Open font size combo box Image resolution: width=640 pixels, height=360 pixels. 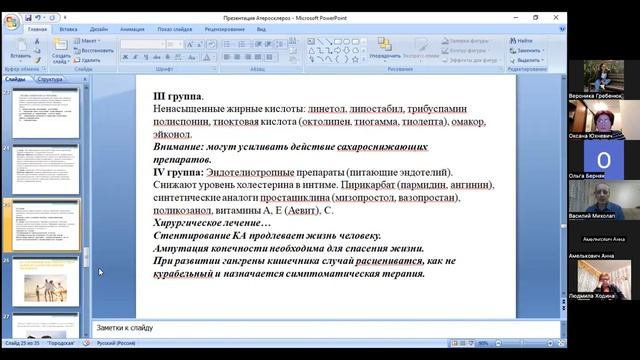[174, 44]
